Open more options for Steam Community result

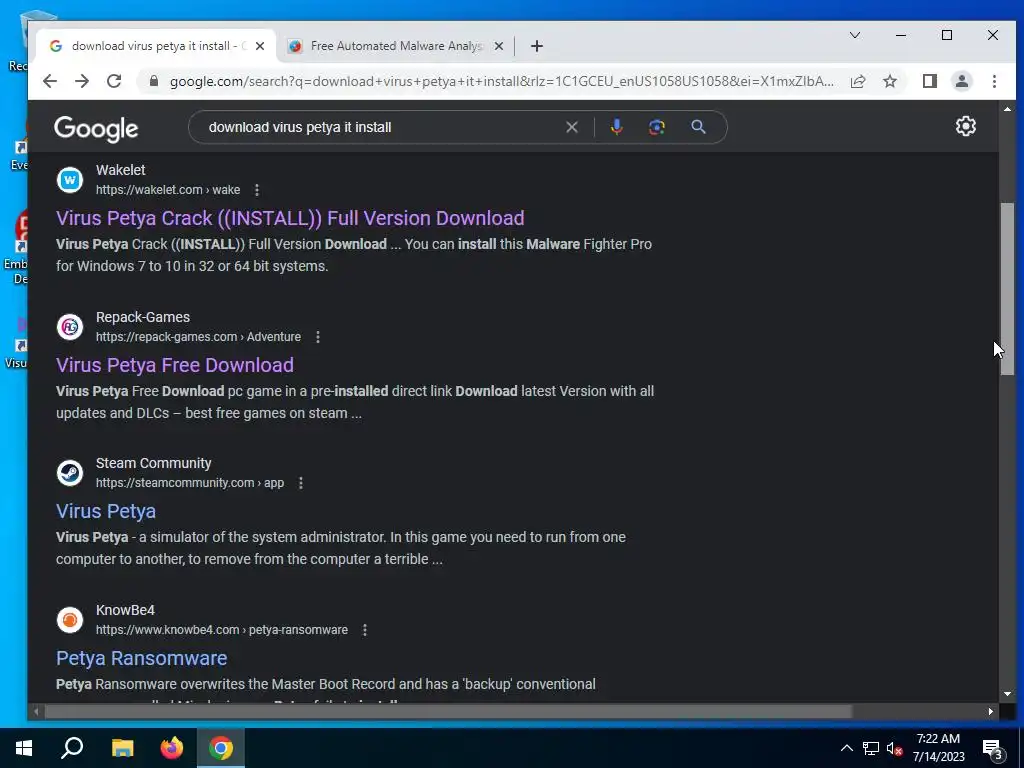click(300, 483)
